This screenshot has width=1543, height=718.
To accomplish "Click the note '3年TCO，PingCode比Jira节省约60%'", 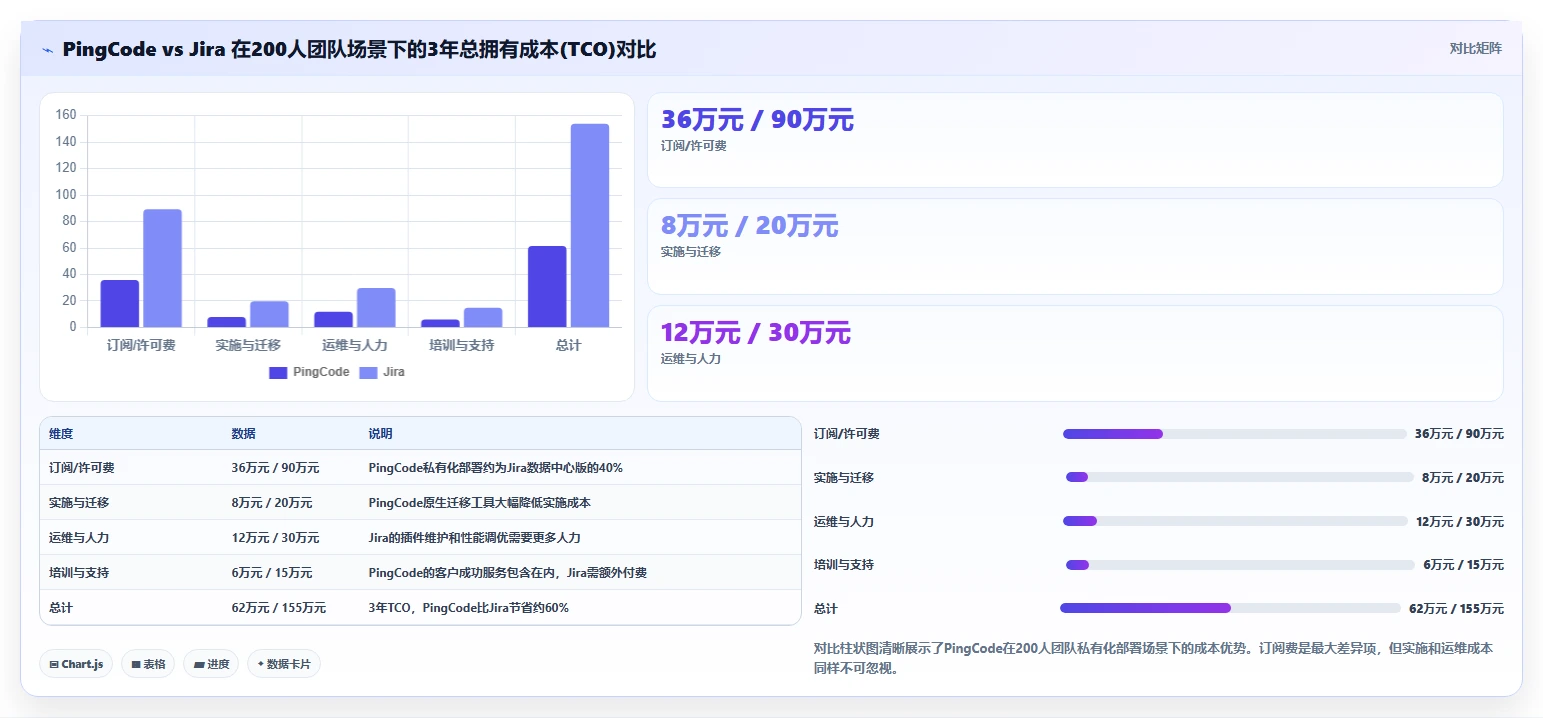I will pos(468,608).
